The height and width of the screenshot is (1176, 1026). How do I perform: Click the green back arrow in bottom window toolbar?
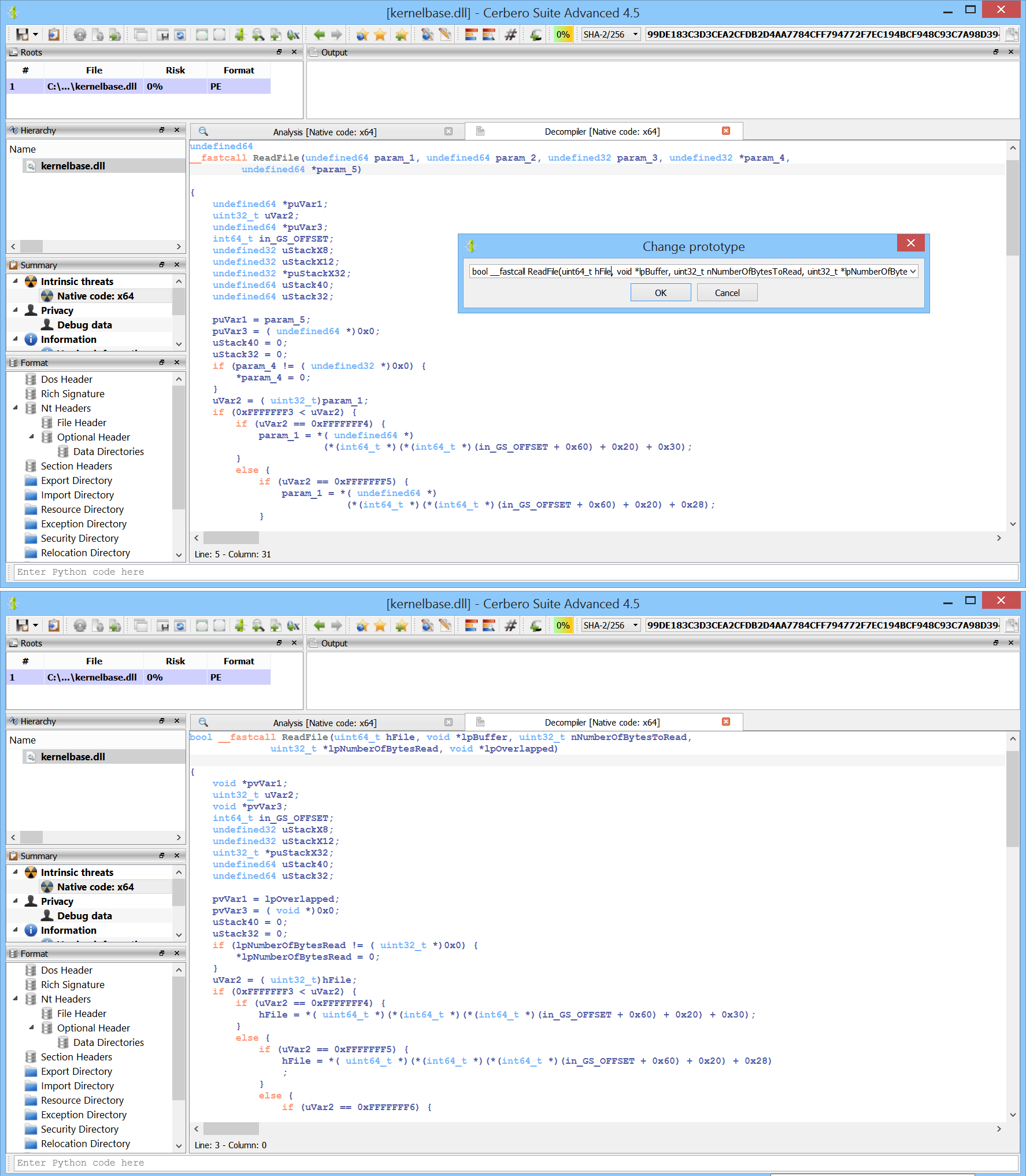coord(319,626)
